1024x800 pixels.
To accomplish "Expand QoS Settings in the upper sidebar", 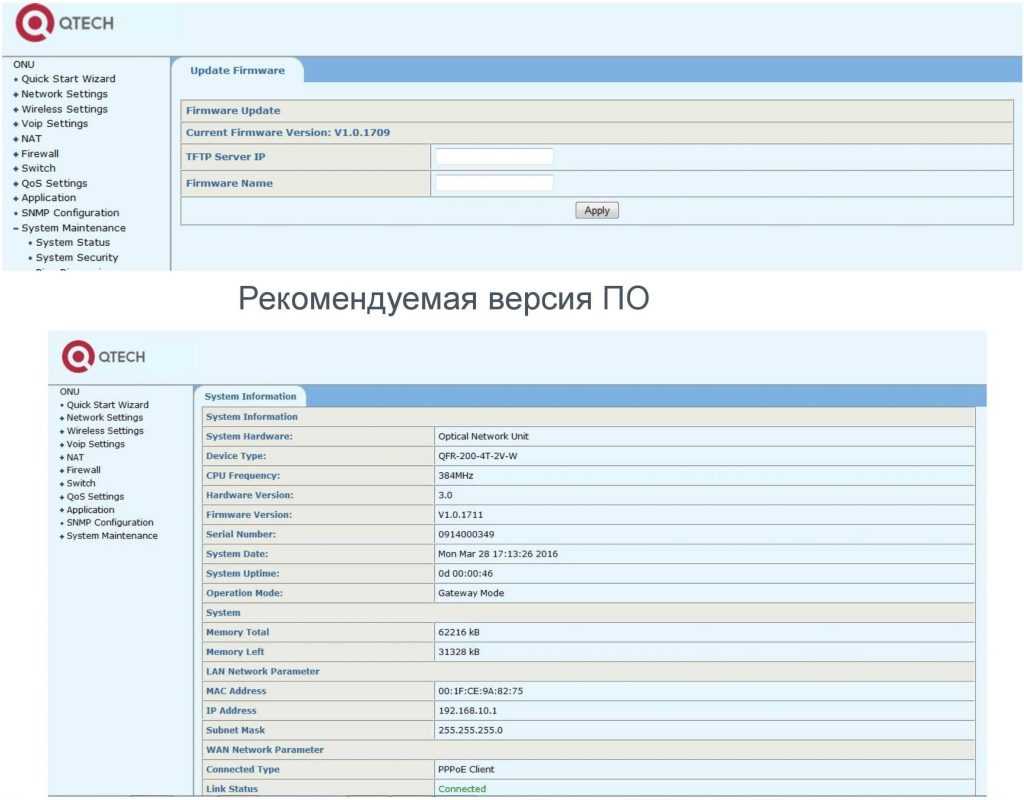I will coord(54,184).
